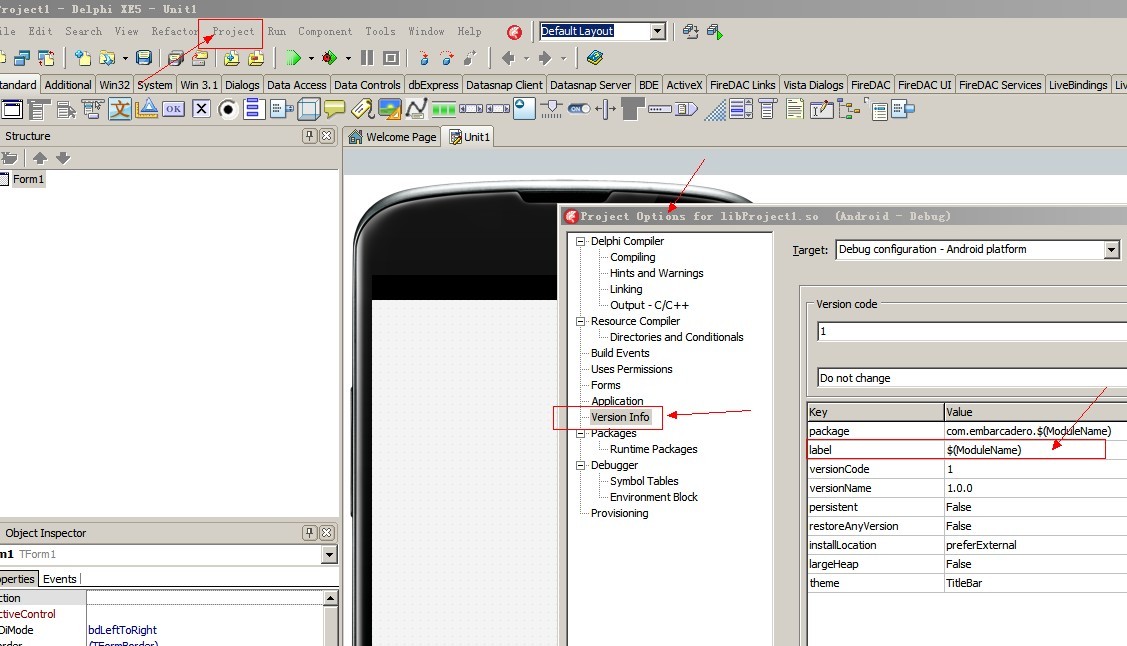The width and height of the screenshot is (1127, 646).
Task: Select Uses Permissions in options tree
Action: 631,369
